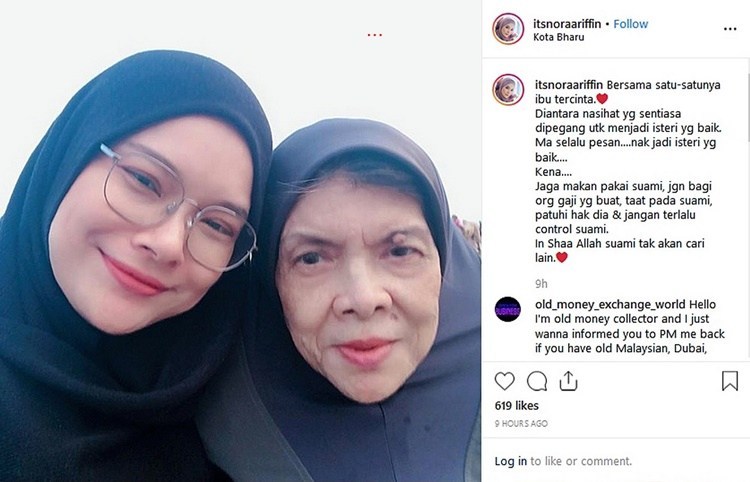This screenshot has height=482, width=750.
Task: Click the selfie photo of the two women
Action: point(241,241)
